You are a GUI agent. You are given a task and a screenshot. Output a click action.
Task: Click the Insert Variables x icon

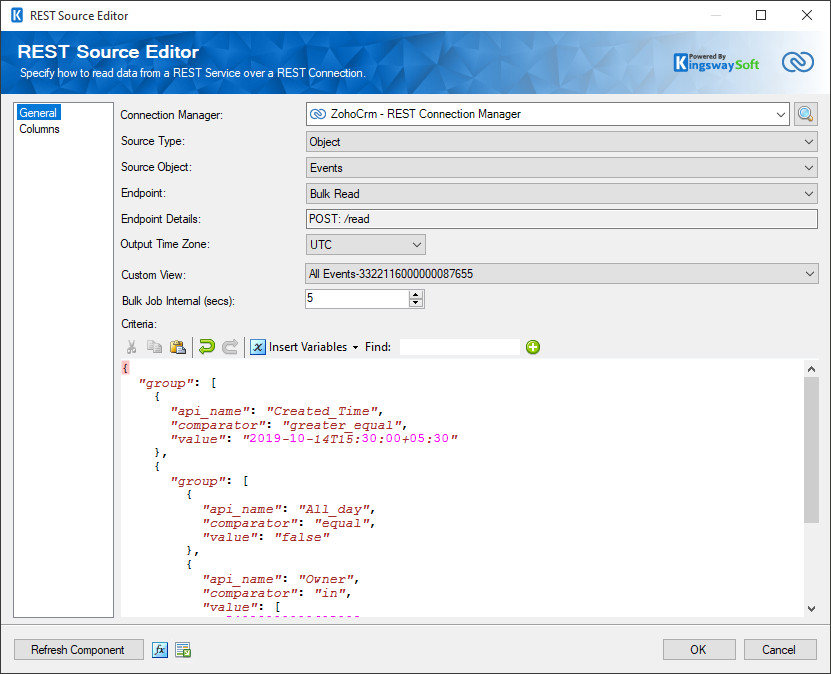coord(258,347)
